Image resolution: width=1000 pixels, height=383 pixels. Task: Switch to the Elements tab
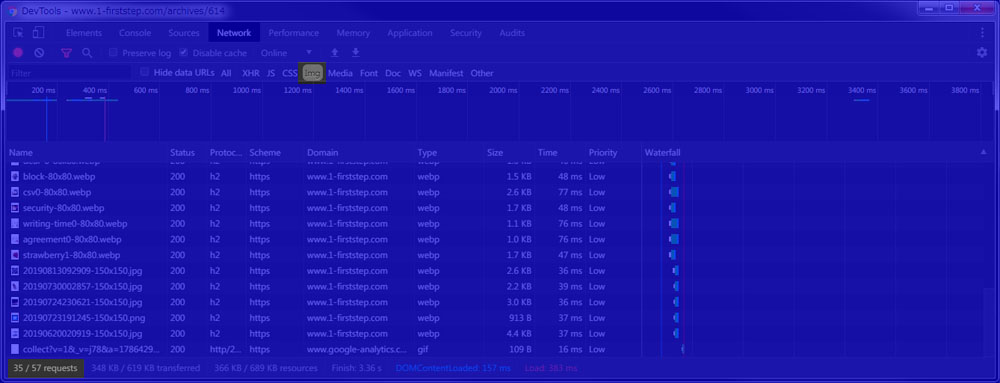pyautogui.click(x=84, y=33)
